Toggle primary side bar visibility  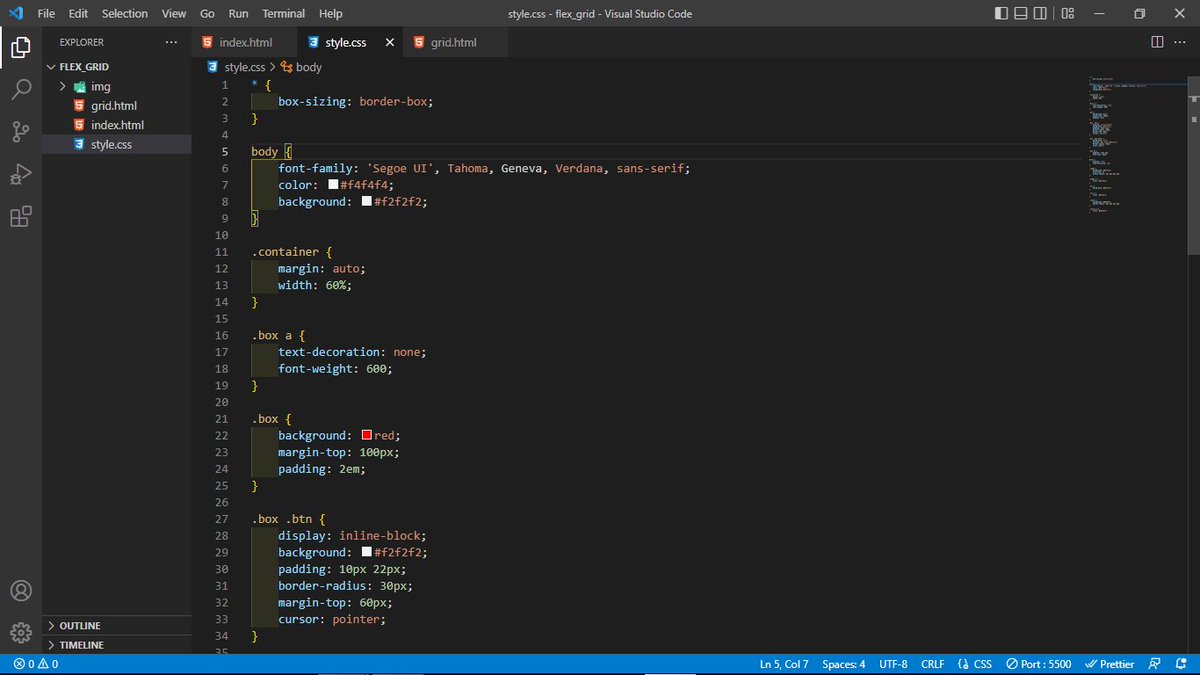1002,13
